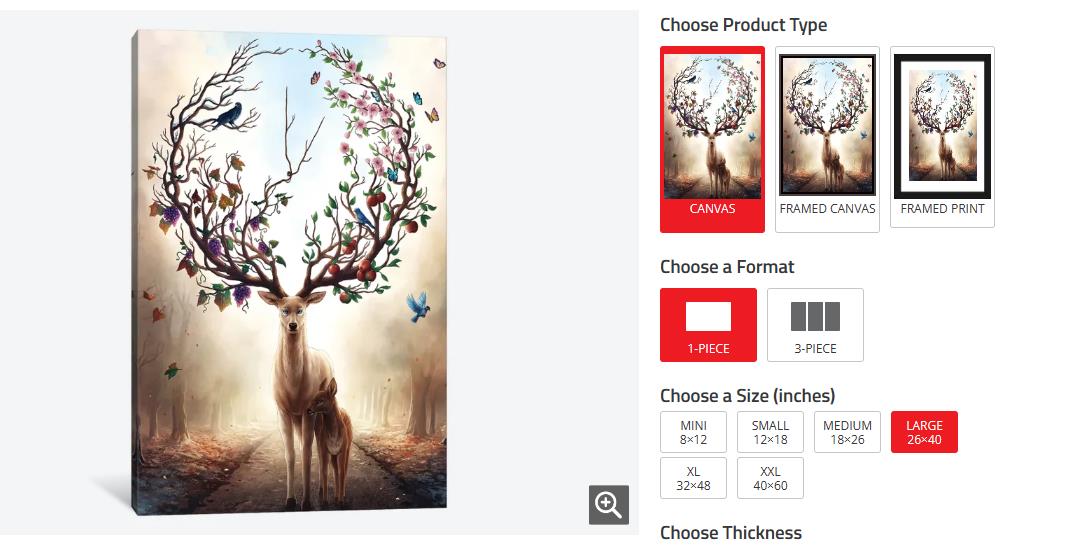Select the 1-piece rectangle format icon
Viewport: 1082px width, 547px height.
point(708,317)
